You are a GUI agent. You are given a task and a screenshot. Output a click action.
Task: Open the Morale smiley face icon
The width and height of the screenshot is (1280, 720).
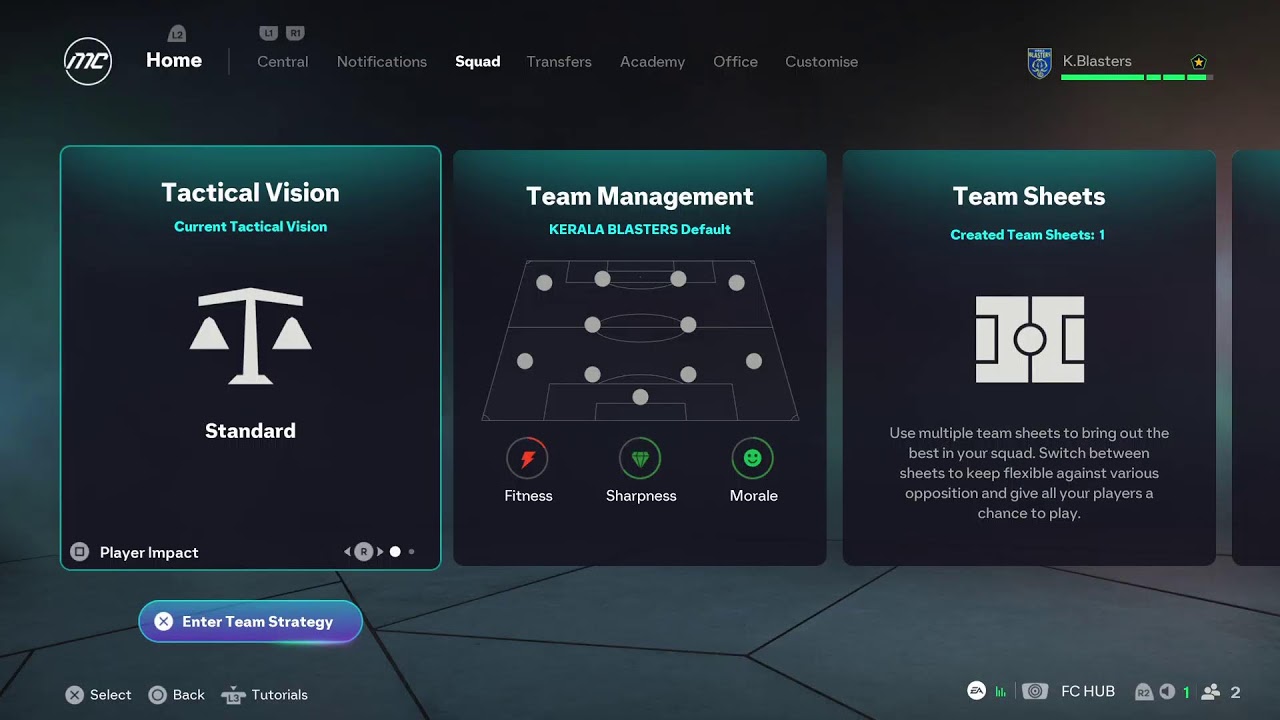[753, 459]
